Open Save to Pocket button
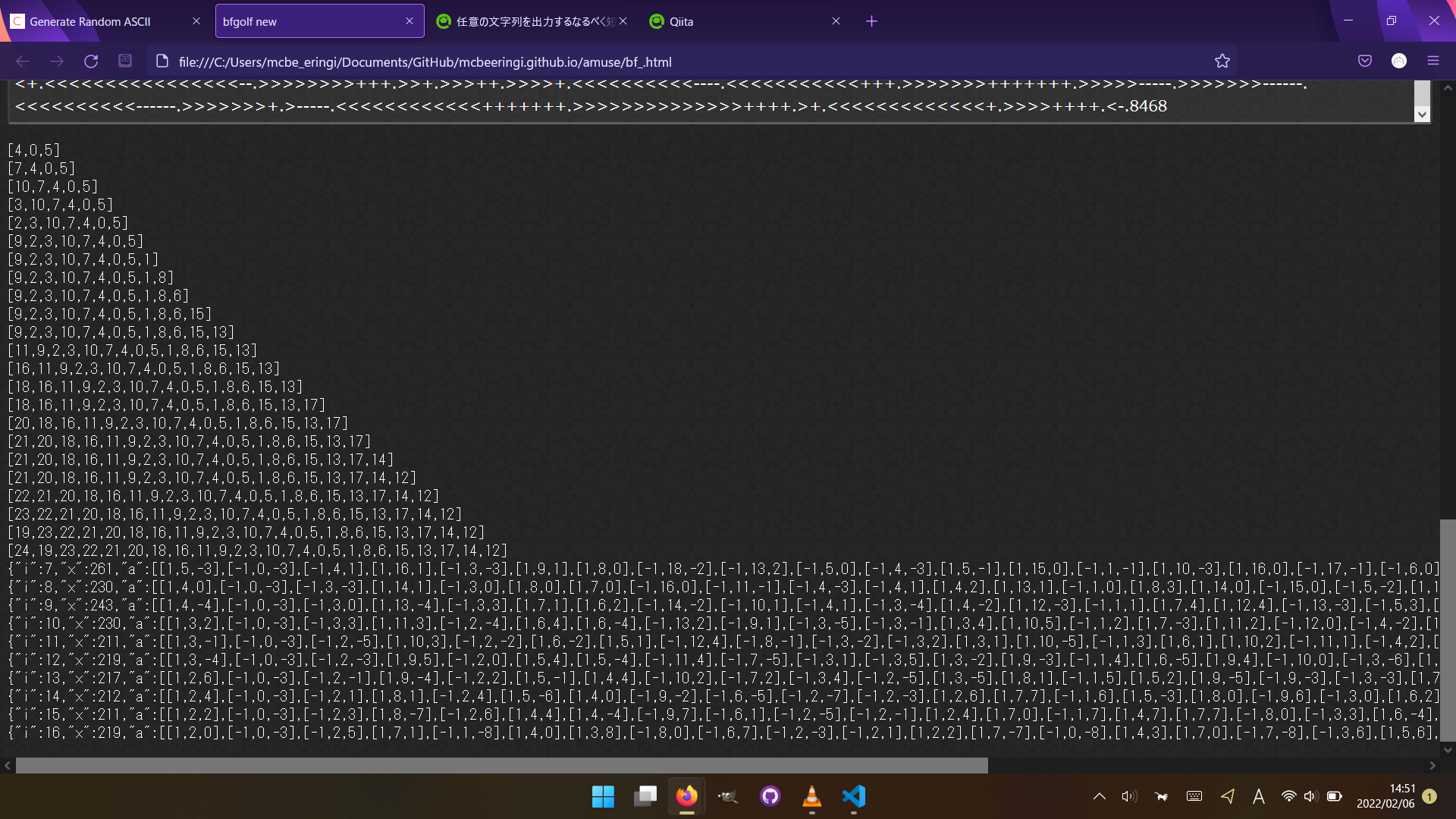Screen dimensions: 1456x819 click(1365, 61)
